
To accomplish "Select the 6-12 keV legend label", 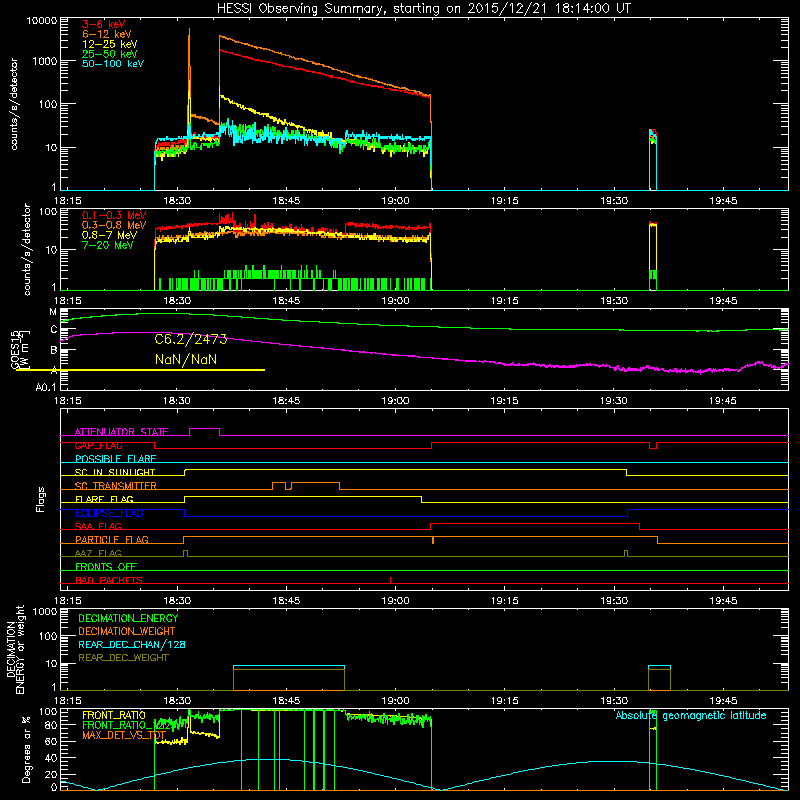I will click(107, 34).
